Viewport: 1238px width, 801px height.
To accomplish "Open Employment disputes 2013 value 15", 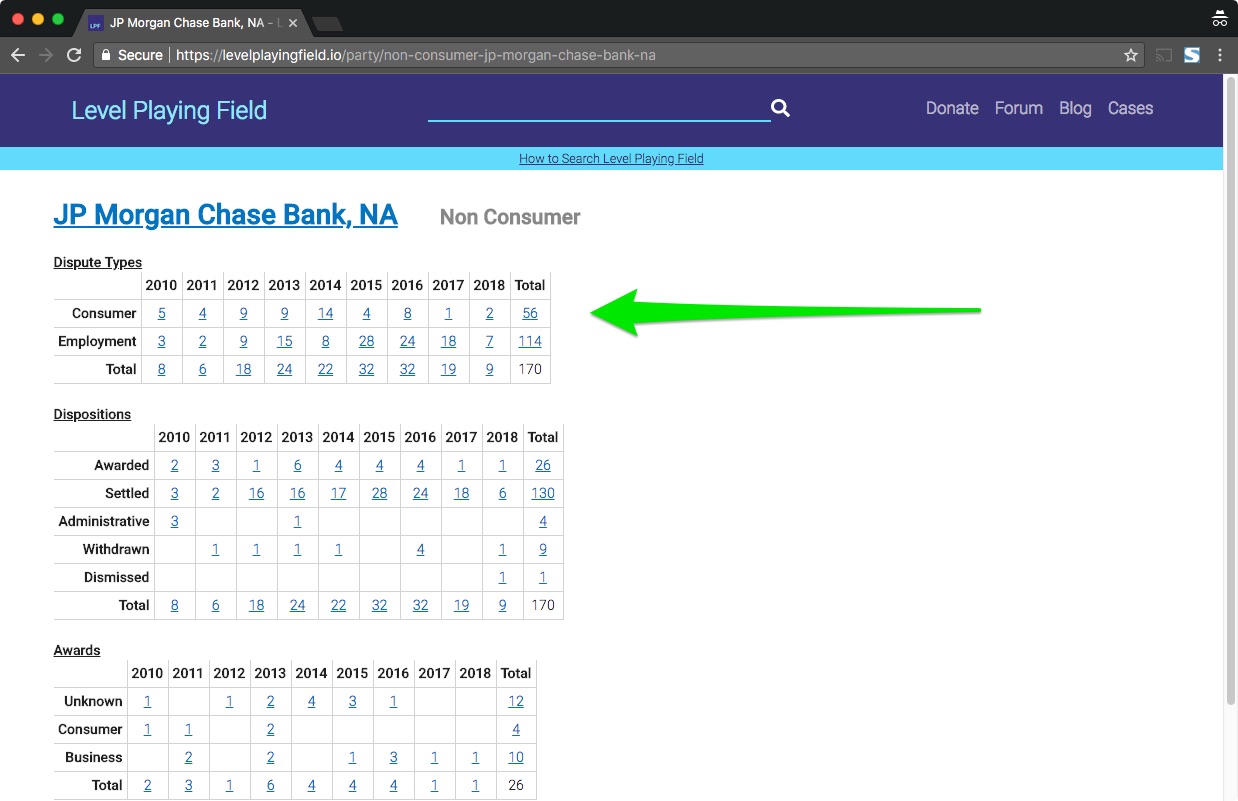I will pos(284,341).
